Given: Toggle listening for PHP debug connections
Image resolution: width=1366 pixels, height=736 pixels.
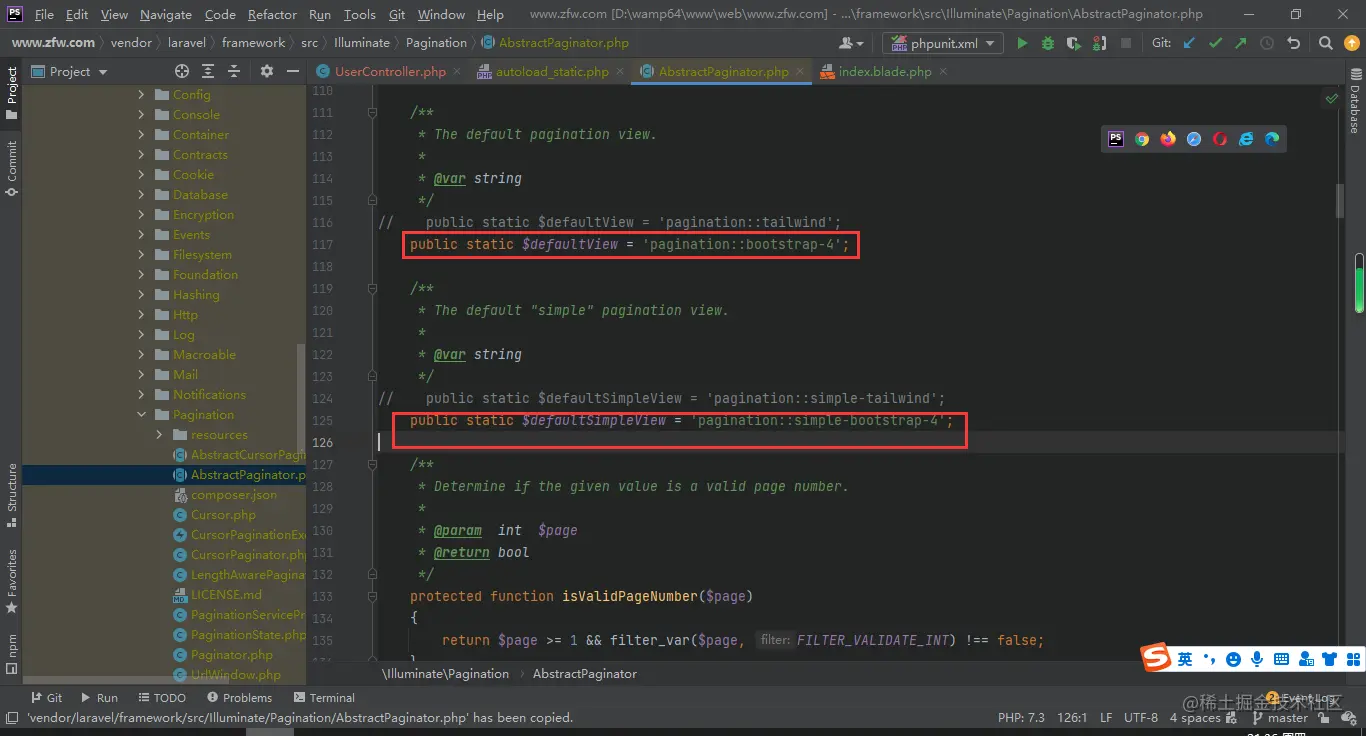Looking at the screenshot, I should (1100, 43).
